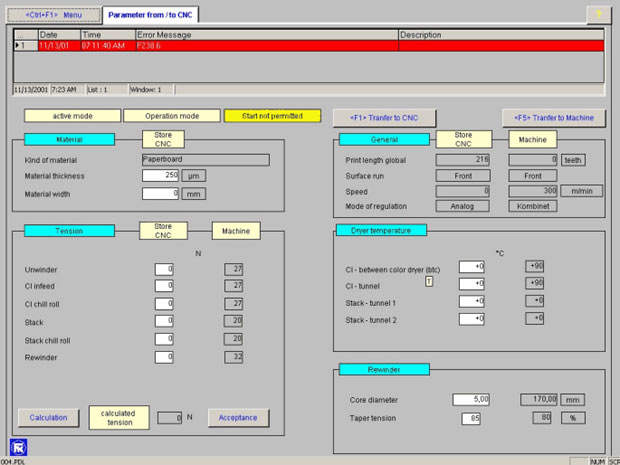The image size is (620, 465).
Task: Click the Unwinder Machine tension value 27
Action: [x=234, y=270]
